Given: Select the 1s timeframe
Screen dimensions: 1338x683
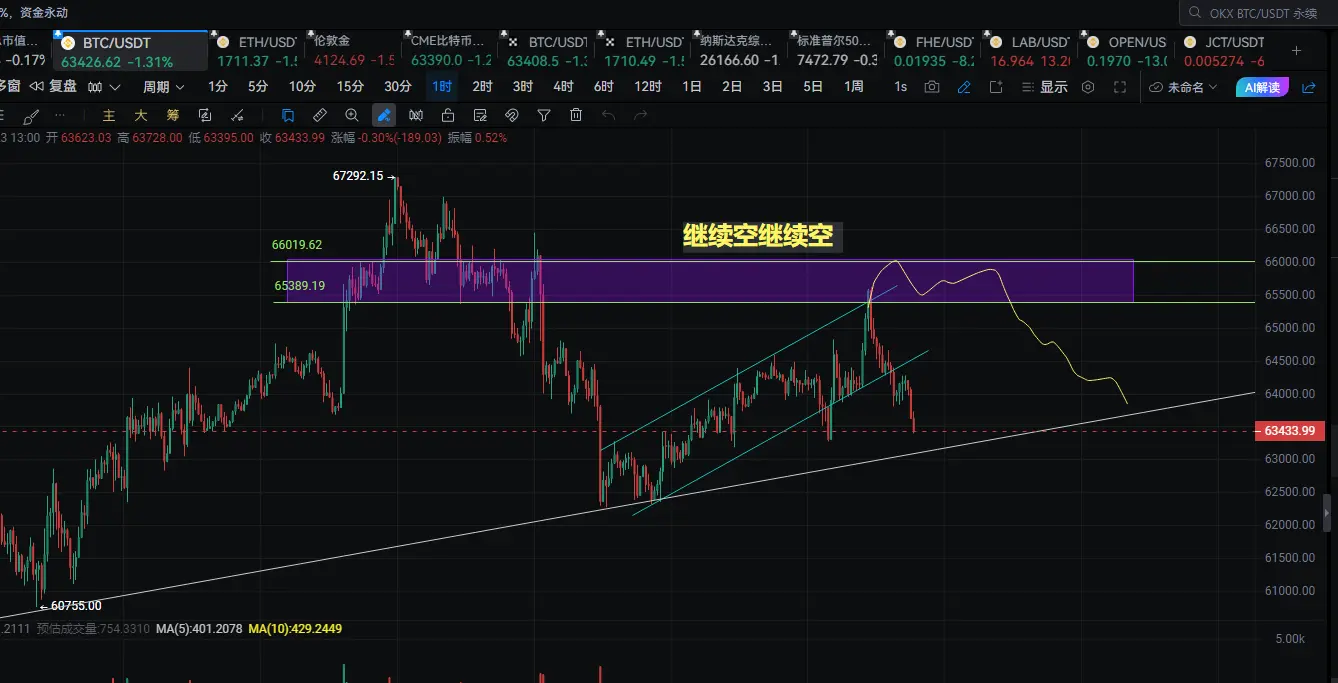Looking at the screenshot, I should pyautogui.click(x=901, y=87).
